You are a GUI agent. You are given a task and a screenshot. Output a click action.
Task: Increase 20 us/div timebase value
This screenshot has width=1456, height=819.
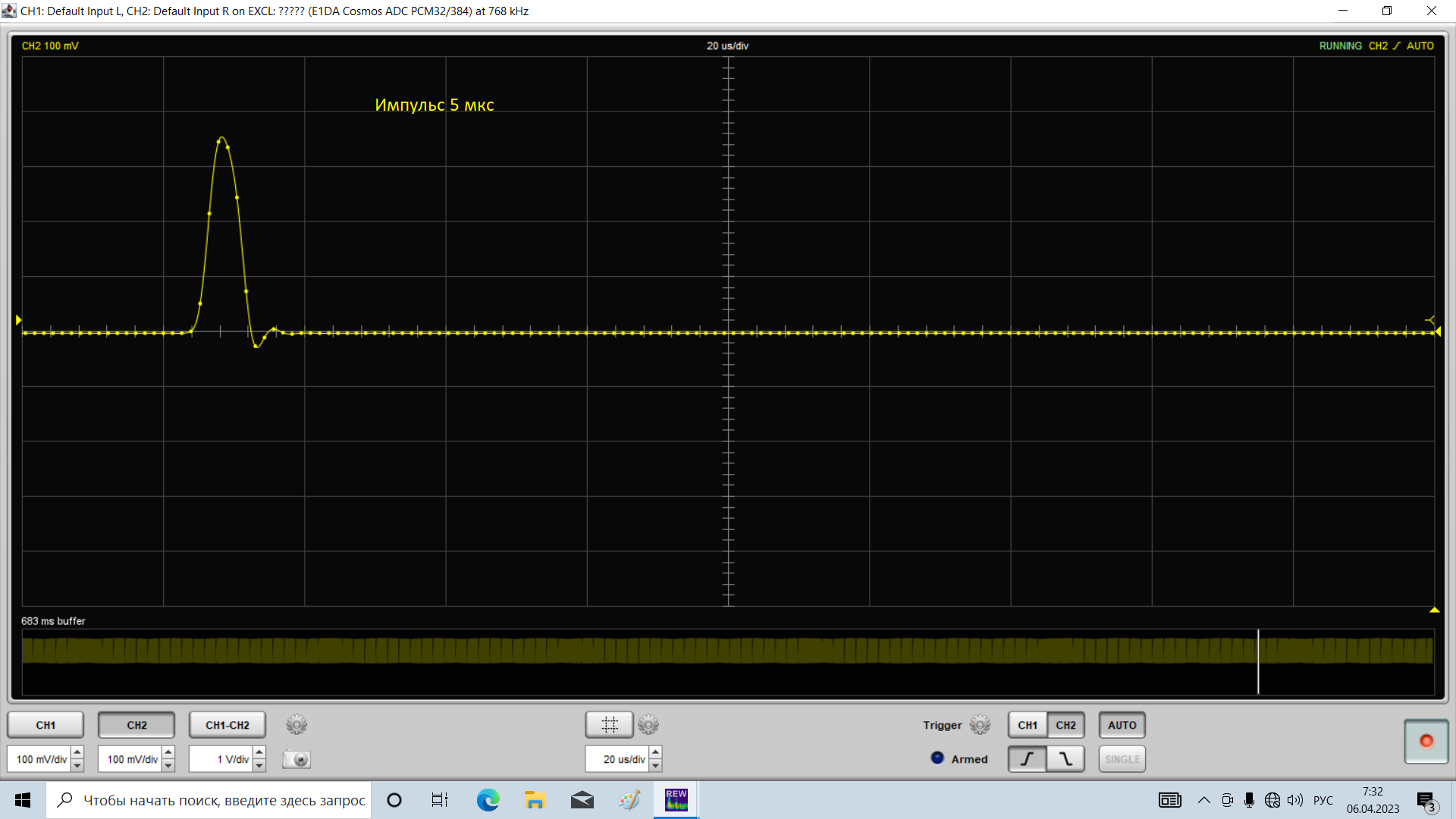click(x=656, y=753)
